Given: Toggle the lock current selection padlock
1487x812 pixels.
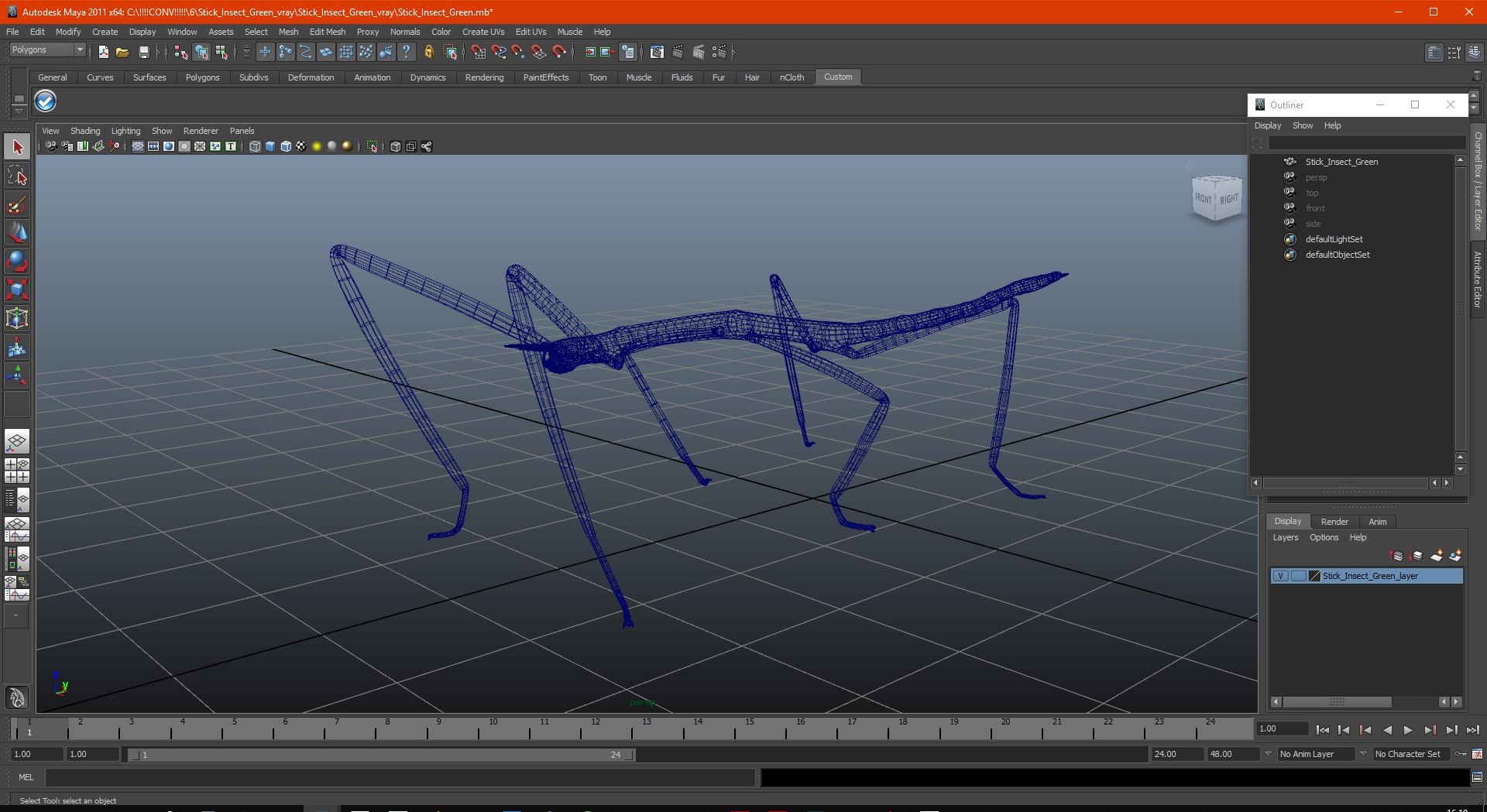Looking at the screenshot, I should point(429,52).
